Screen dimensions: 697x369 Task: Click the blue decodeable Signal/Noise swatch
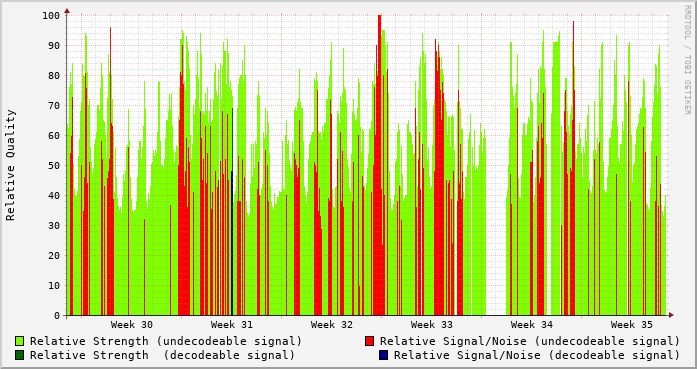pos(383,355)
